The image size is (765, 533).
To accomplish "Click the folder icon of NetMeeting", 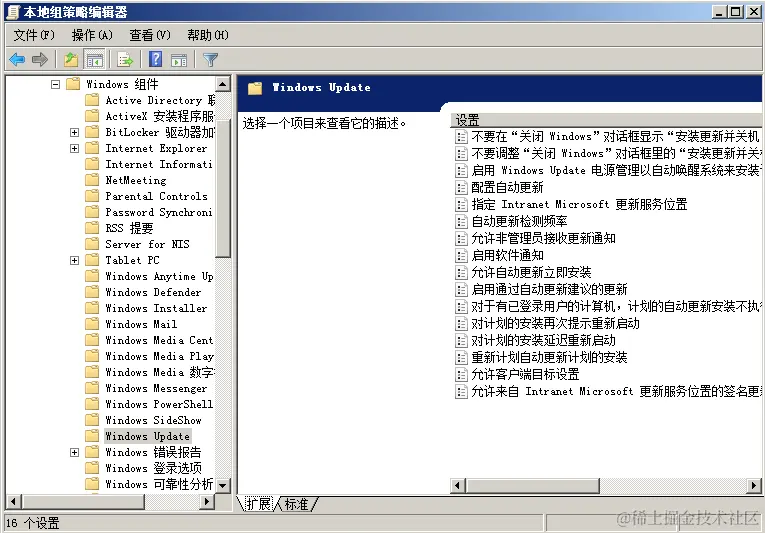I will tap(92, 180).
